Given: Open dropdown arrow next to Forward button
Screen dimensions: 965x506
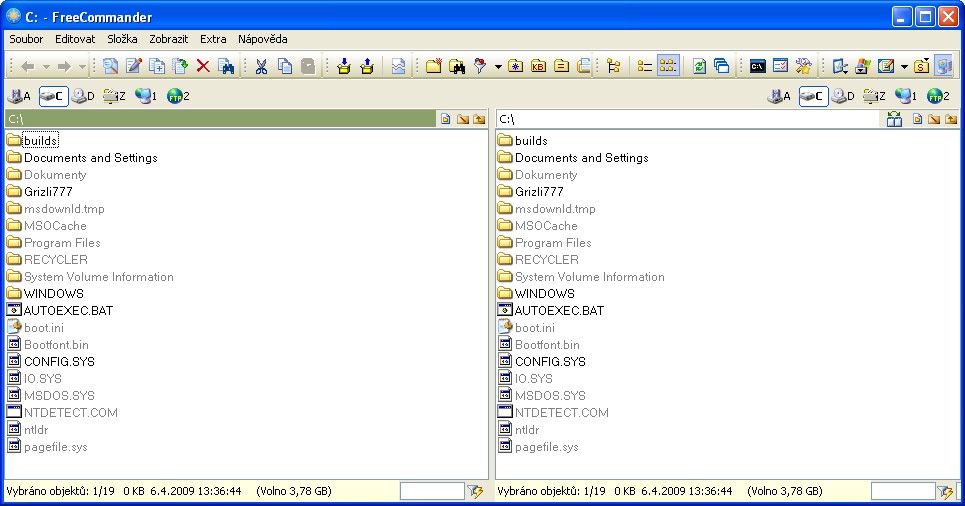Looking at the screenshot, I should click(x=80, y=66).
